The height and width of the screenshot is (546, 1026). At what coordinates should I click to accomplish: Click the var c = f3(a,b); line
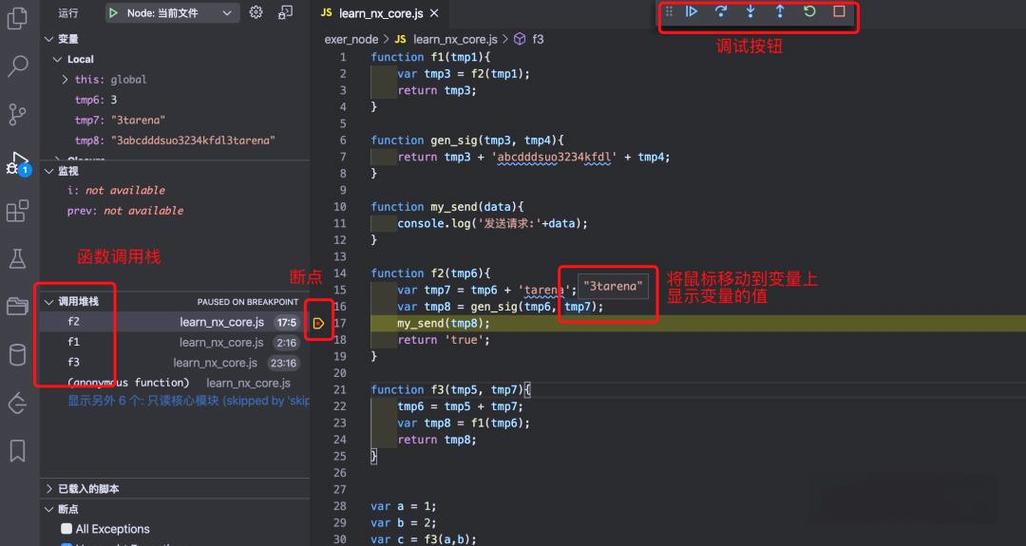423,539
